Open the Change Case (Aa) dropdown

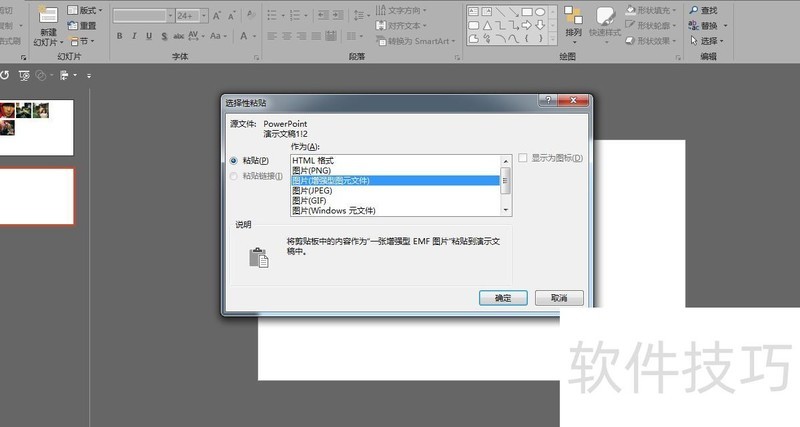point(218,36)
